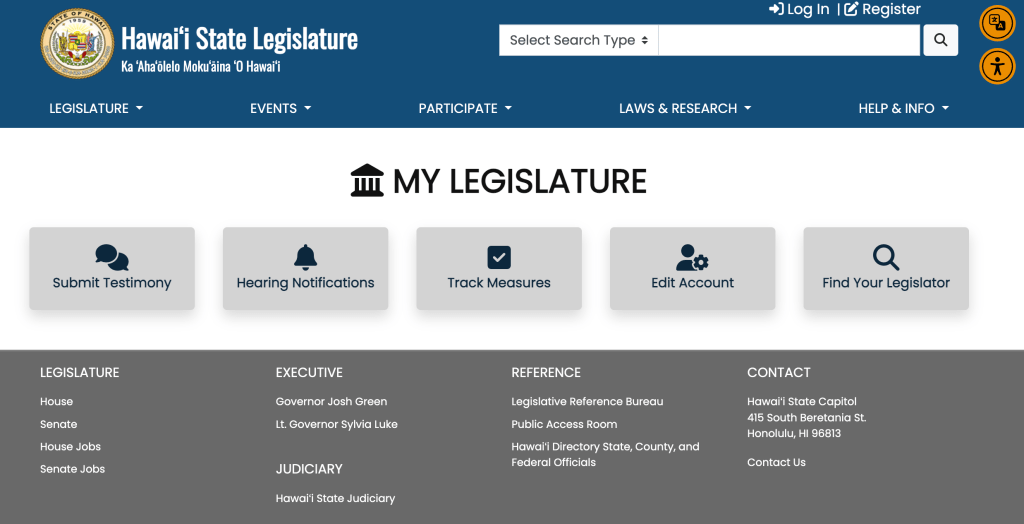Expand the LAWS & RESEARCH nav menu
Image resolution: width=1024 pixels, height=524 pixels.
click(685, 108)
